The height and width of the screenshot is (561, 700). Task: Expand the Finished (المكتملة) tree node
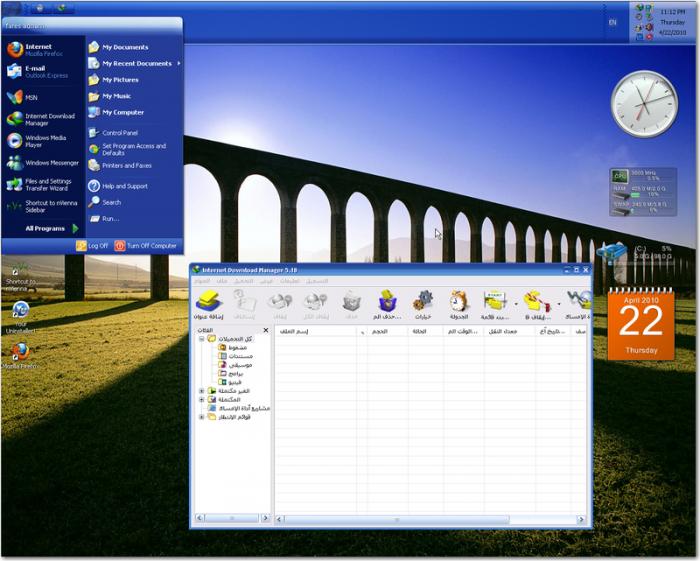(201, 399)
